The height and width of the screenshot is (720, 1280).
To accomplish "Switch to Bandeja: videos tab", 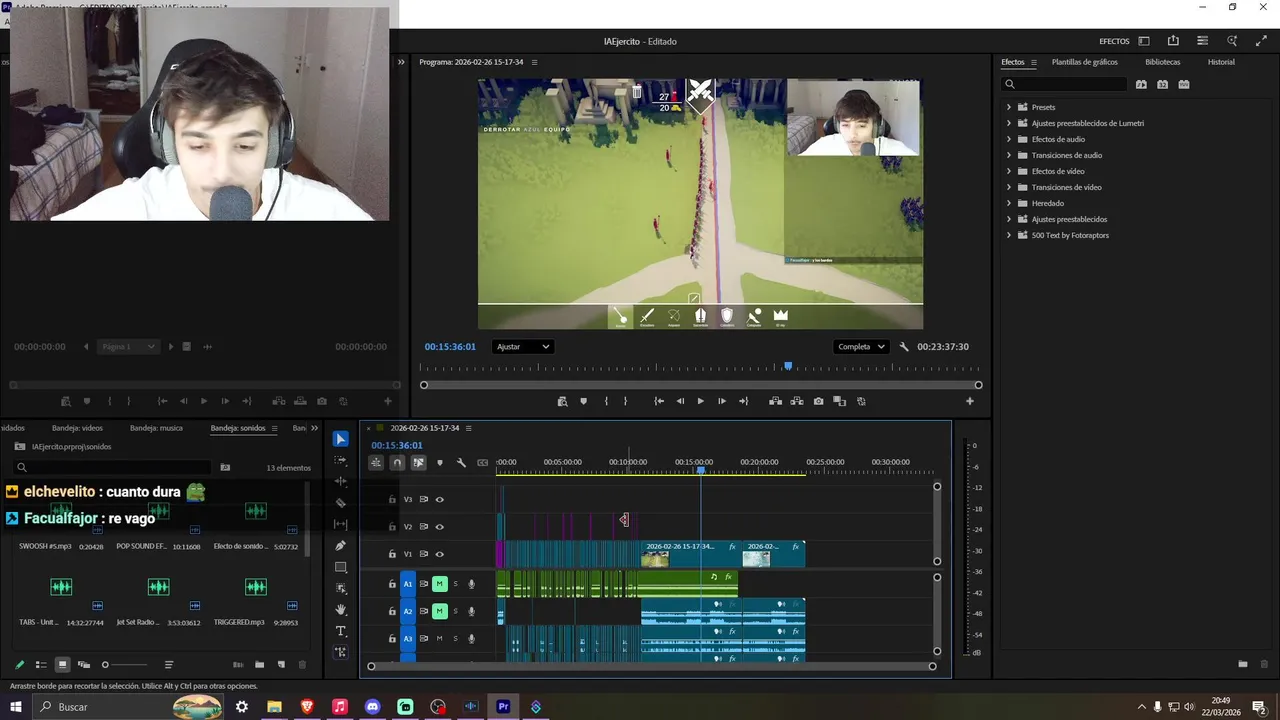I will (x=77, y=428).
